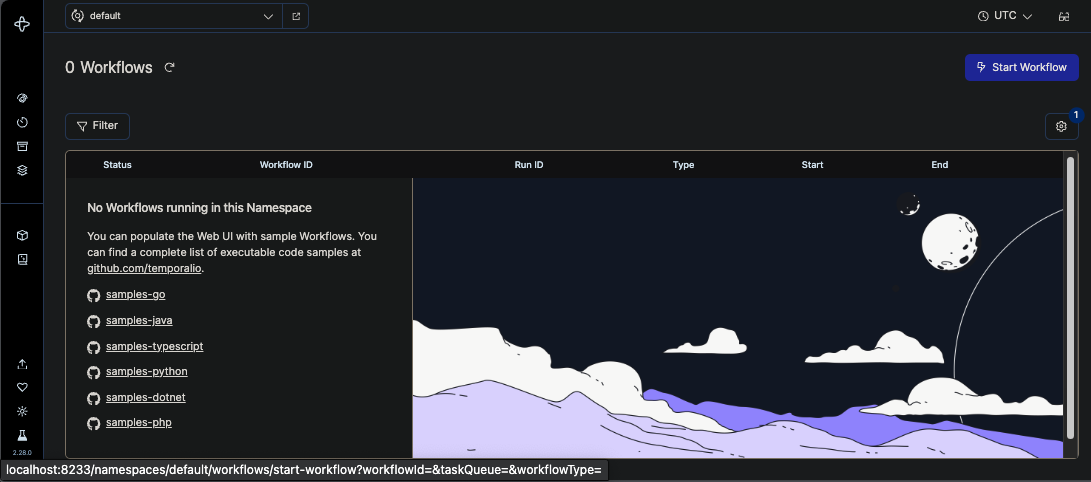1091x482 pixels.
Task: Click the GitHub icon next to samples-go
Action: (93, 296)
